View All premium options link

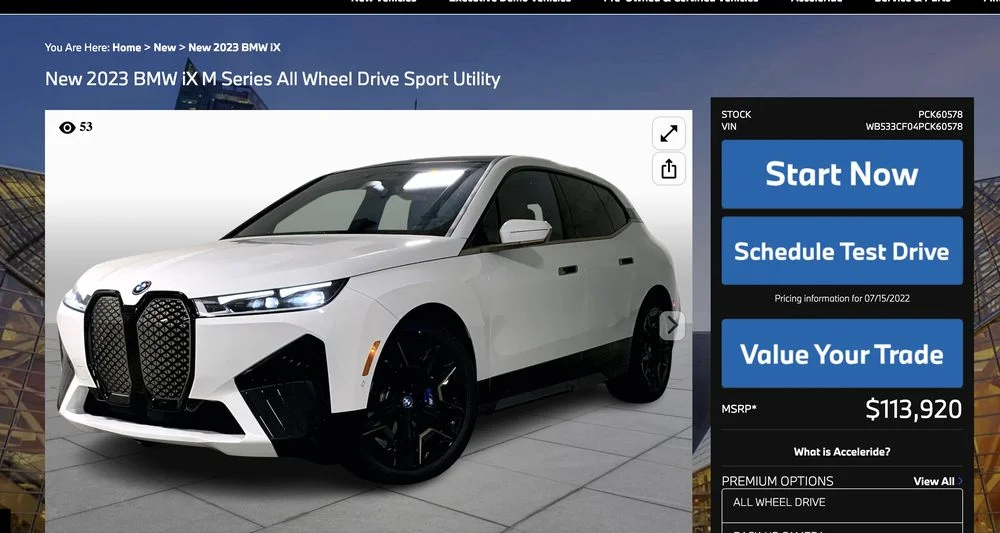coord(934,481)
